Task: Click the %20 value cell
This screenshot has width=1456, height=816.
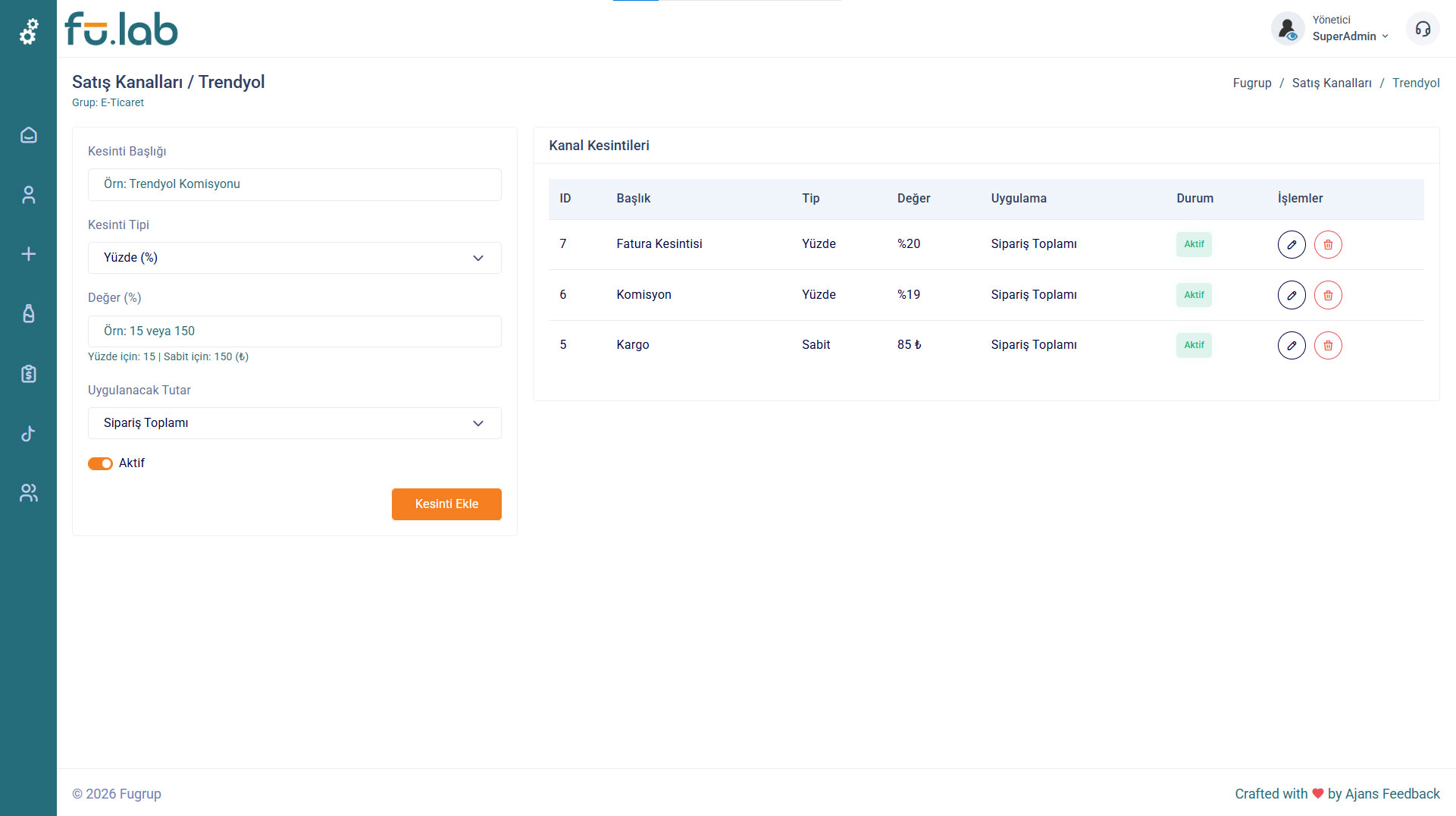Action: pyautogui.click(x=909, y=244)
